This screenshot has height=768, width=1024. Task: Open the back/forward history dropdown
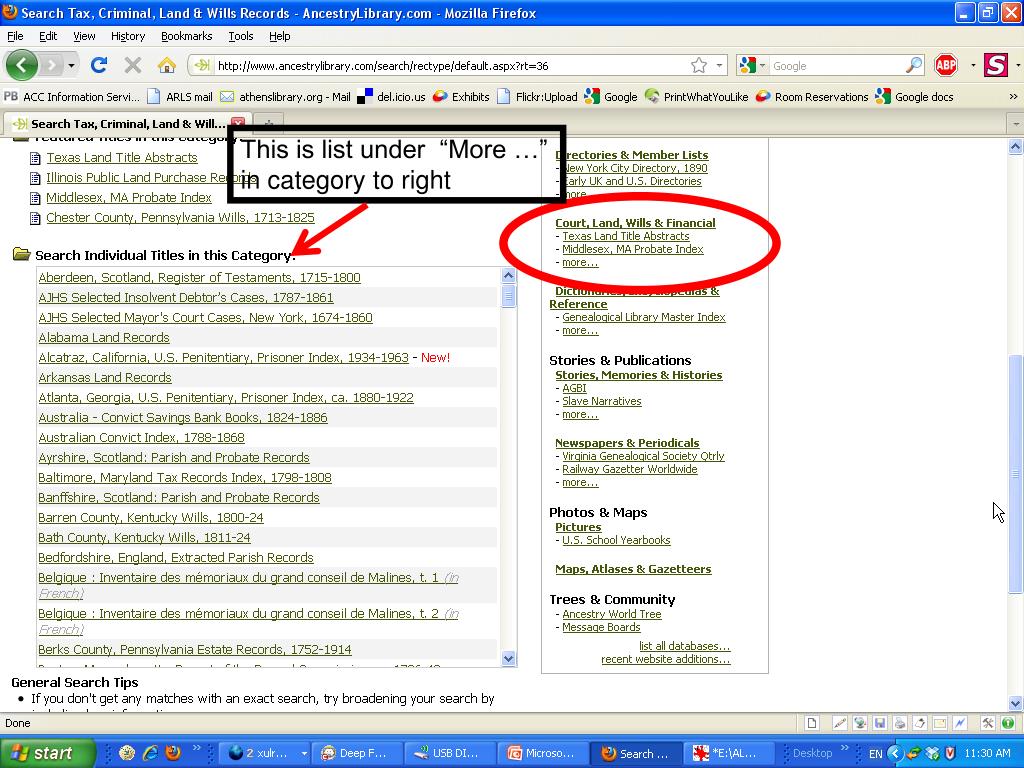click(71, 65)
